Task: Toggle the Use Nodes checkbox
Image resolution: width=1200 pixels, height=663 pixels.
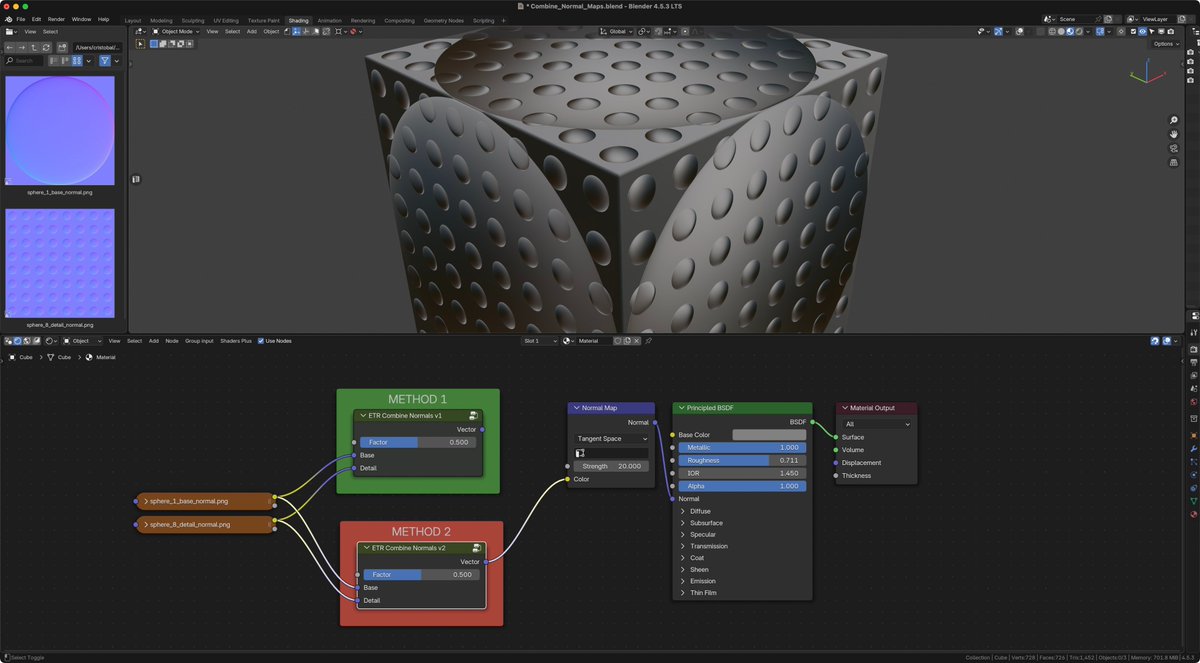Action: coord(261,341)
